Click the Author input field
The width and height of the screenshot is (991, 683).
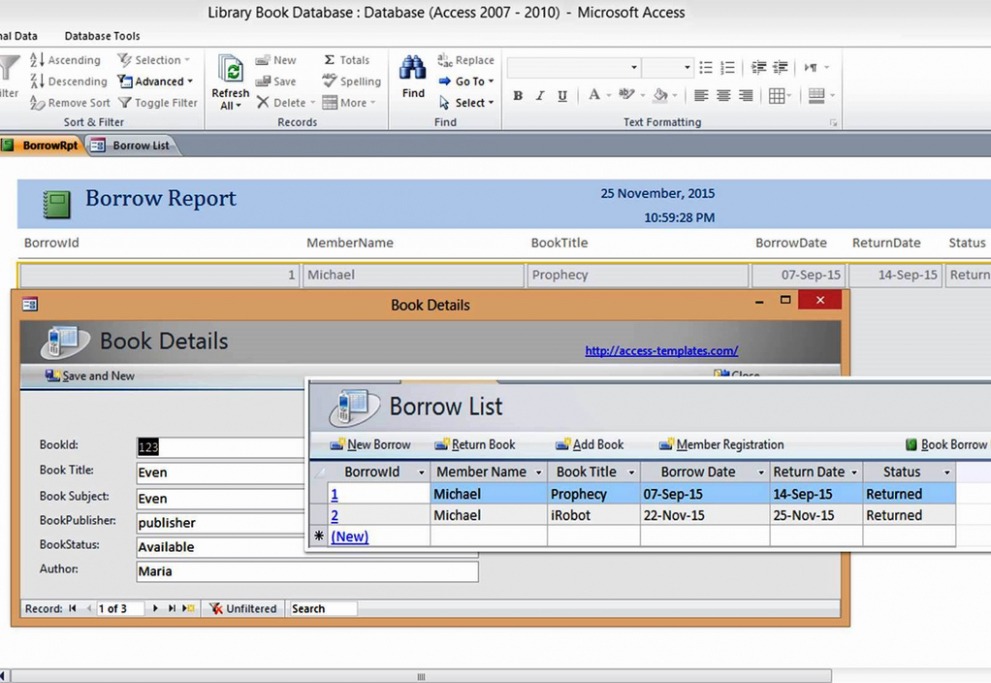(x=307, y=572)
